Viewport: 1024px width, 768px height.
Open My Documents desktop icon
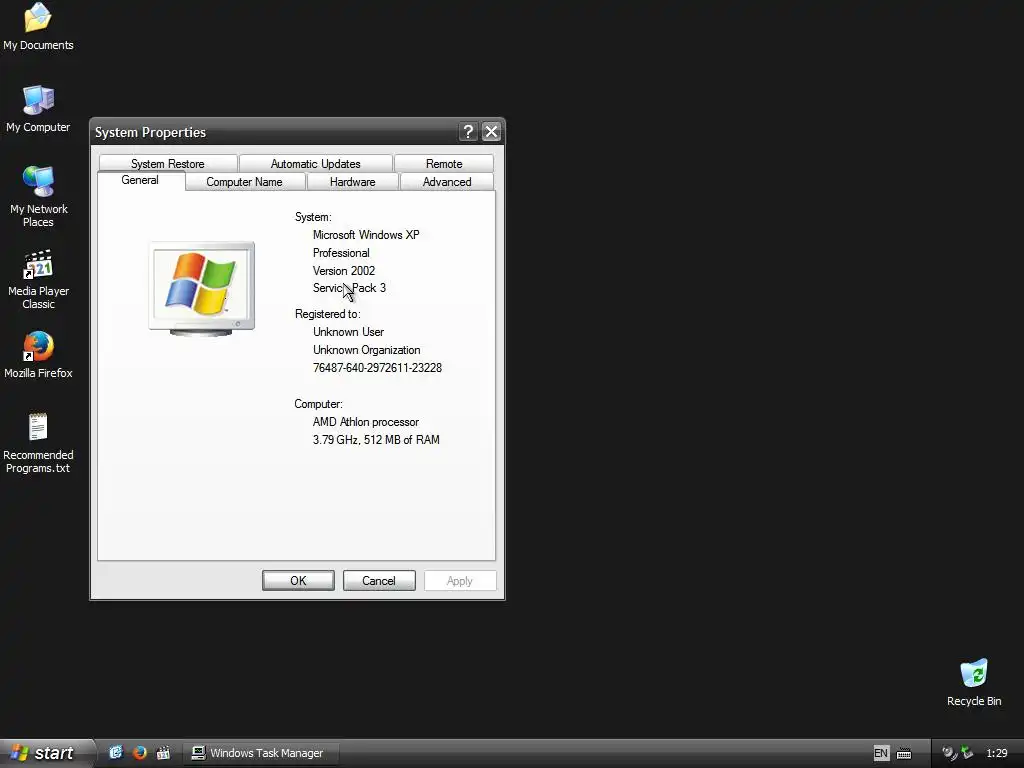[x=38, y=26]
